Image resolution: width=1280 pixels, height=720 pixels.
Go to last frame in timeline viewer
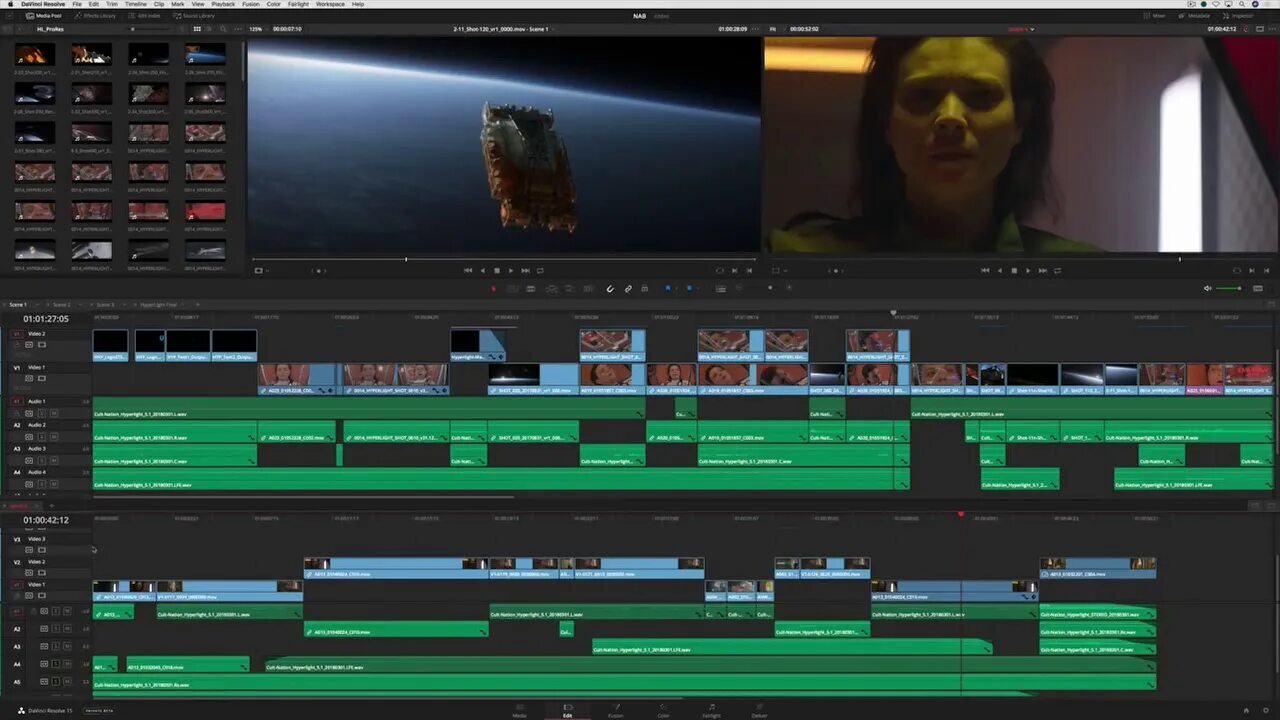(1043, 270)
